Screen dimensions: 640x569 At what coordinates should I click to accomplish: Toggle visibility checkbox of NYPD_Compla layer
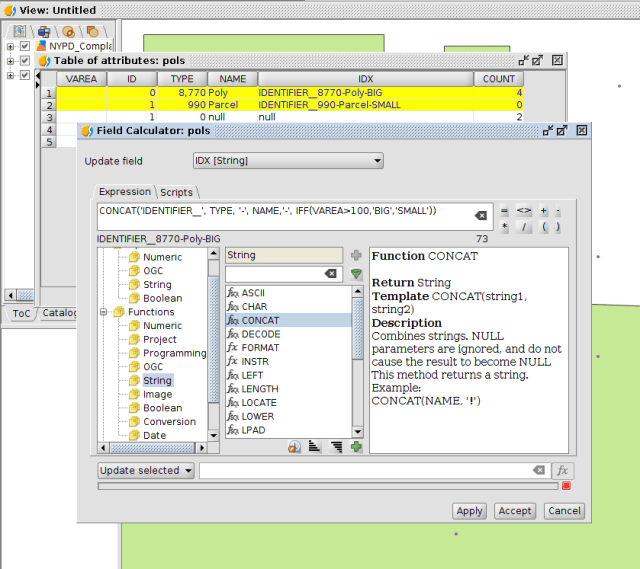tap(25, 46)
